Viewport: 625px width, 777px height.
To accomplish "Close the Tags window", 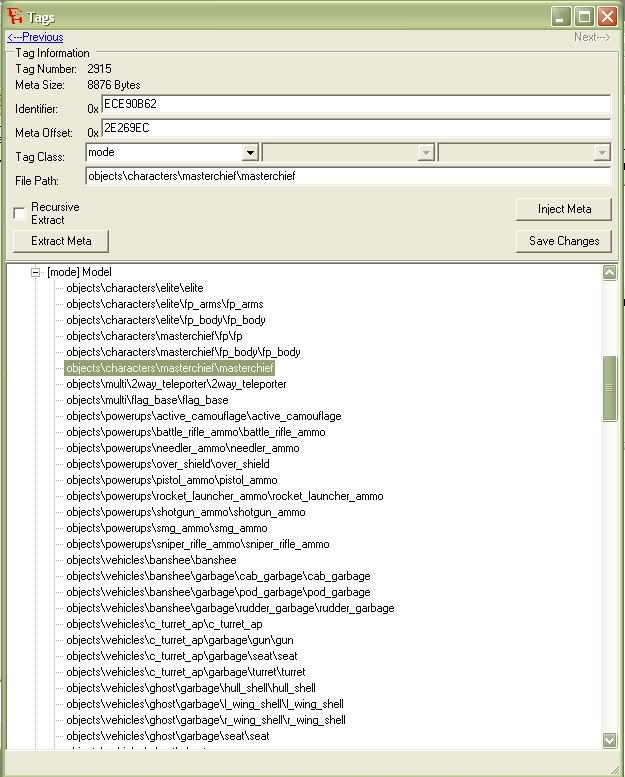I will tap(607, 16).
